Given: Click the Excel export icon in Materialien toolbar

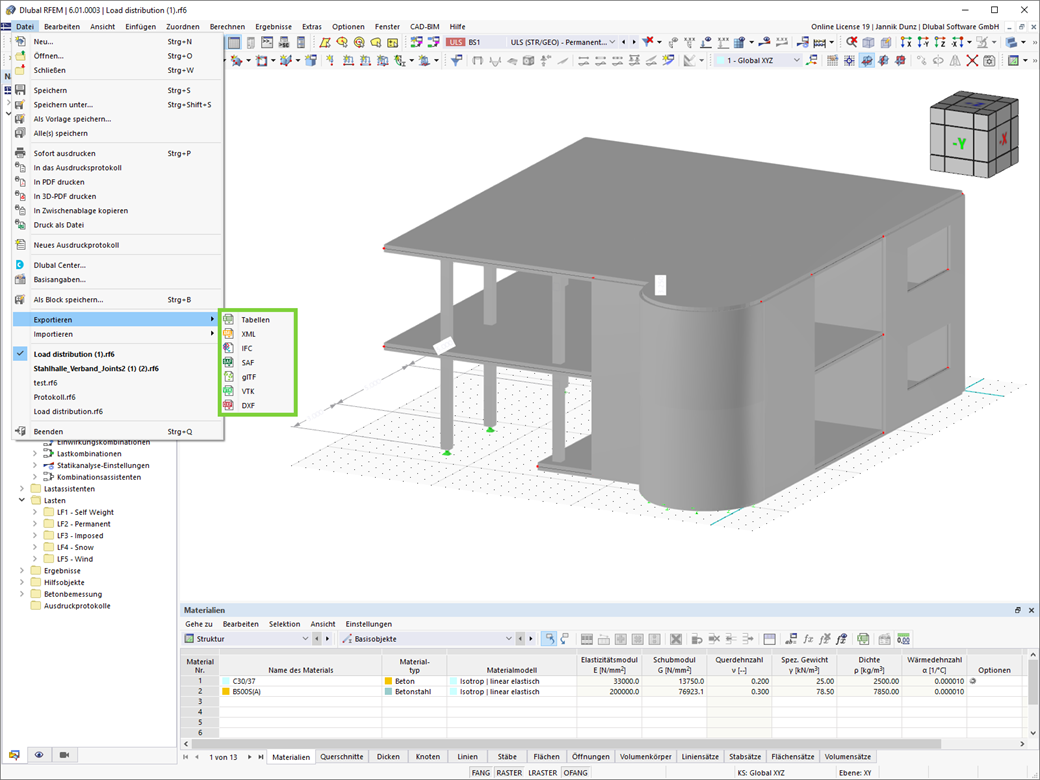Looking at the screenshot, I should coord(863,639).
